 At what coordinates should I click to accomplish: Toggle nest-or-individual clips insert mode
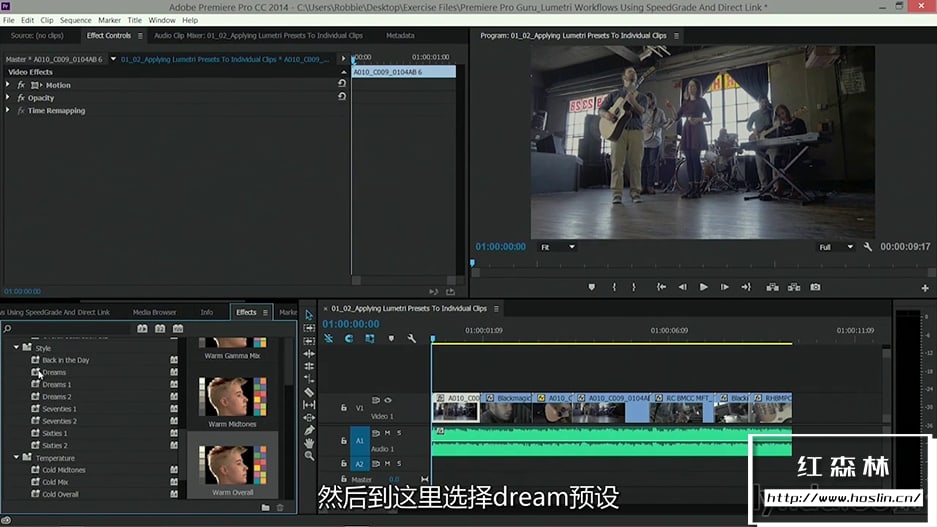tap(329, 338)
